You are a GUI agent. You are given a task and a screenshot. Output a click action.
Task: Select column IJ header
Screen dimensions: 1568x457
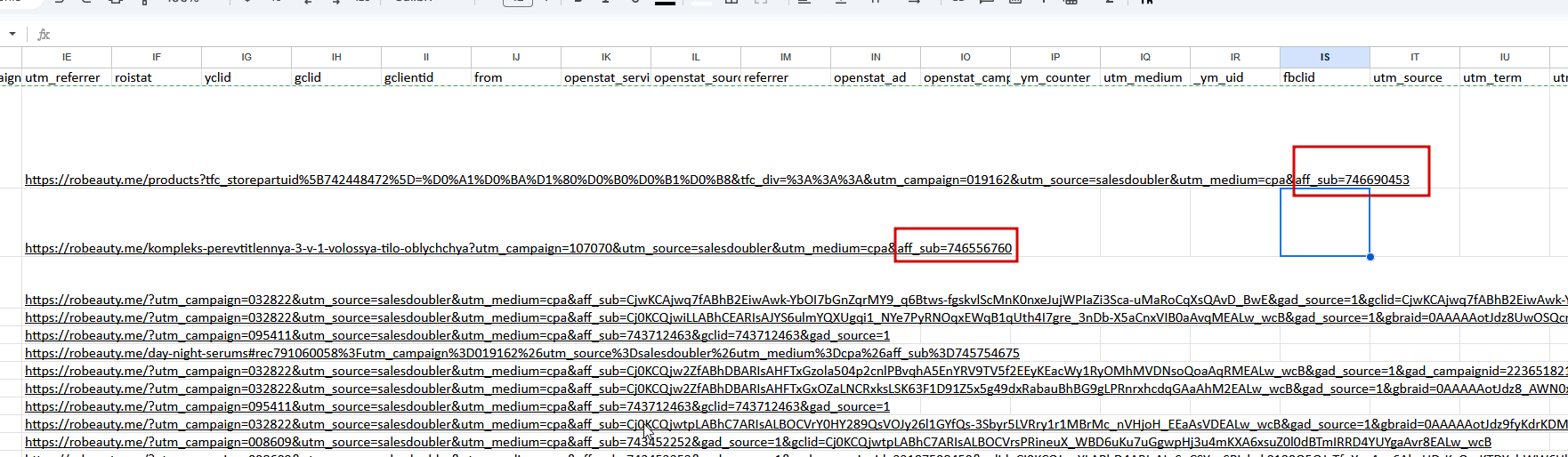(x=516, y=57)
